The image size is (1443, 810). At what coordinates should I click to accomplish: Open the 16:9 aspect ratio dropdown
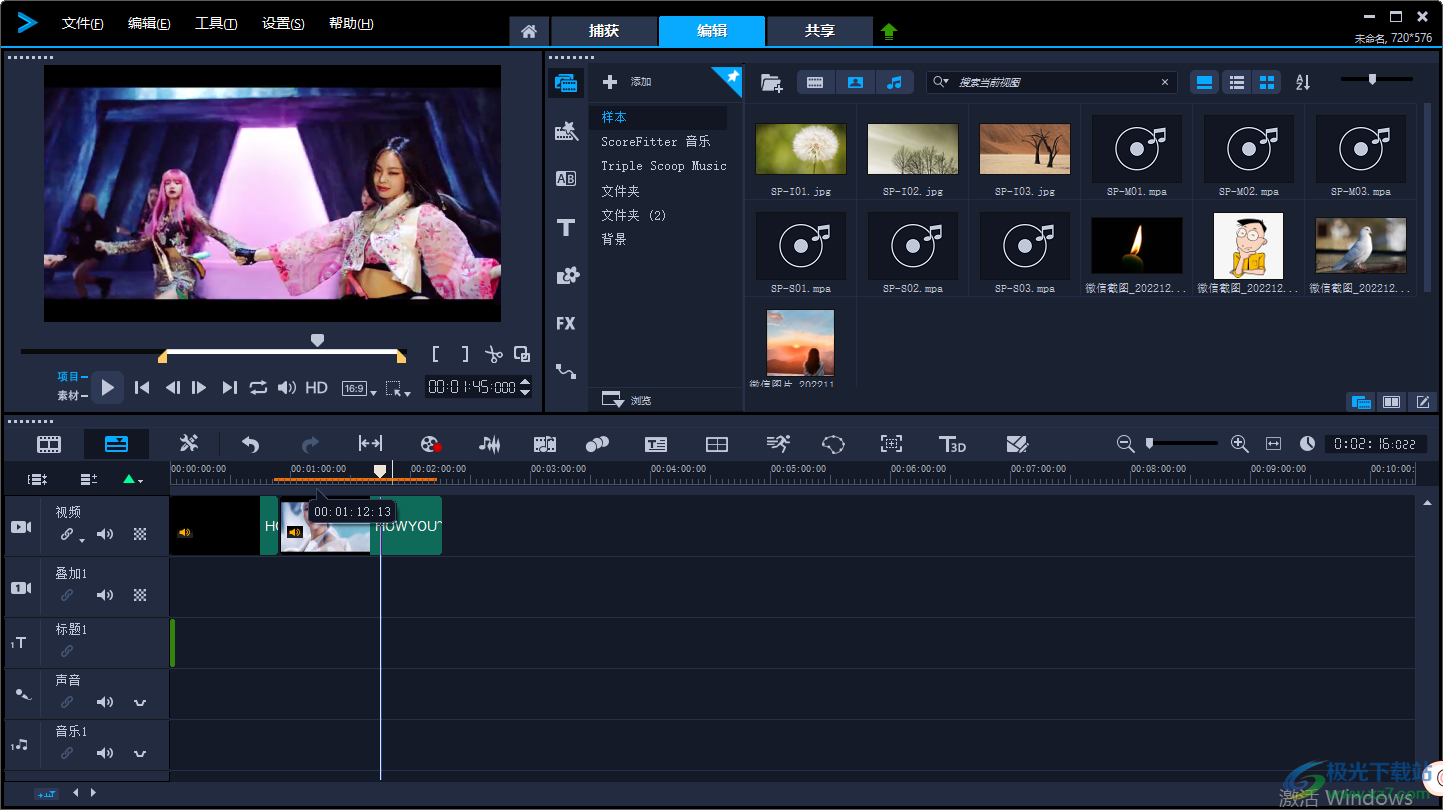point(359,389)
